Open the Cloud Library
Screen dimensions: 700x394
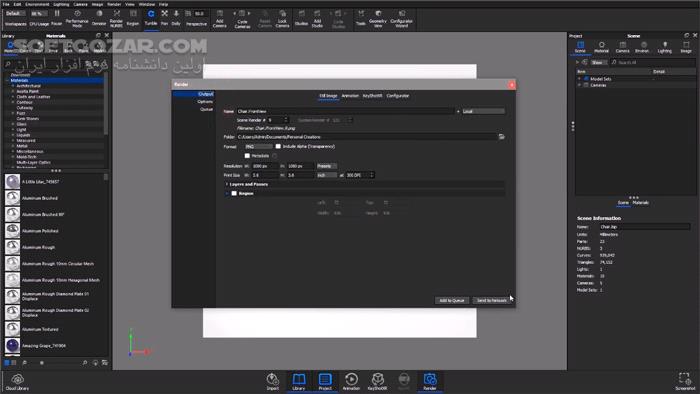tap(17, 382)
